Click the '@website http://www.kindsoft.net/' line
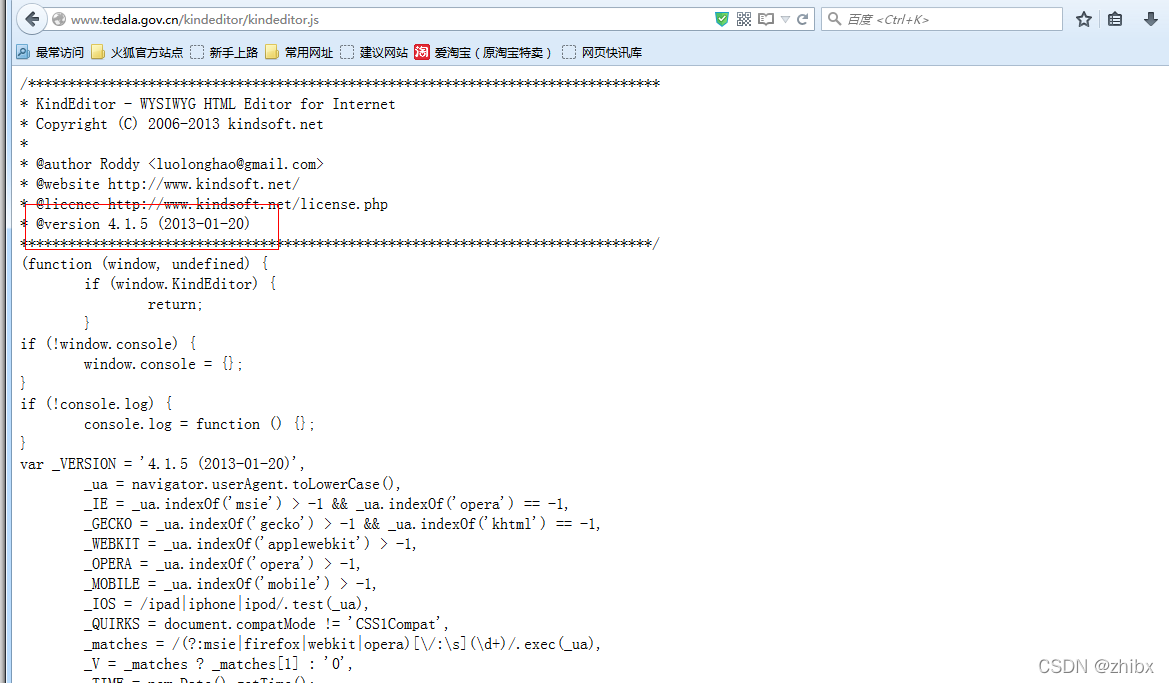 pos(160,183)
